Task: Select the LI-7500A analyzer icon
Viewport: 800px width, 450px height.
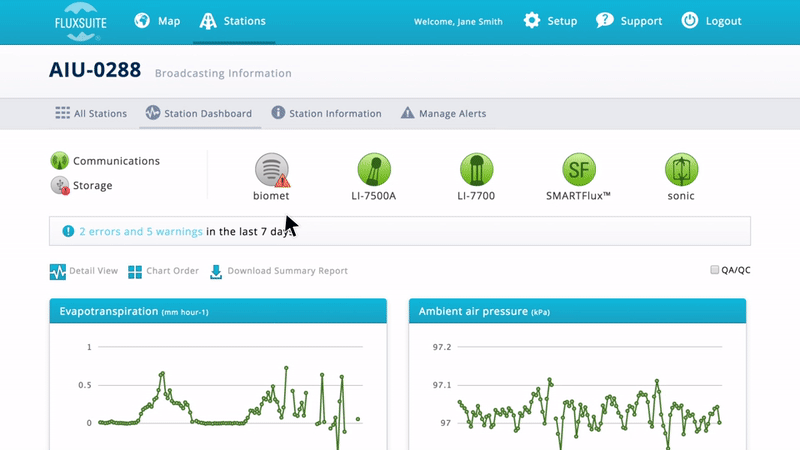Action: pyautogui.click(x=374, y=170)
